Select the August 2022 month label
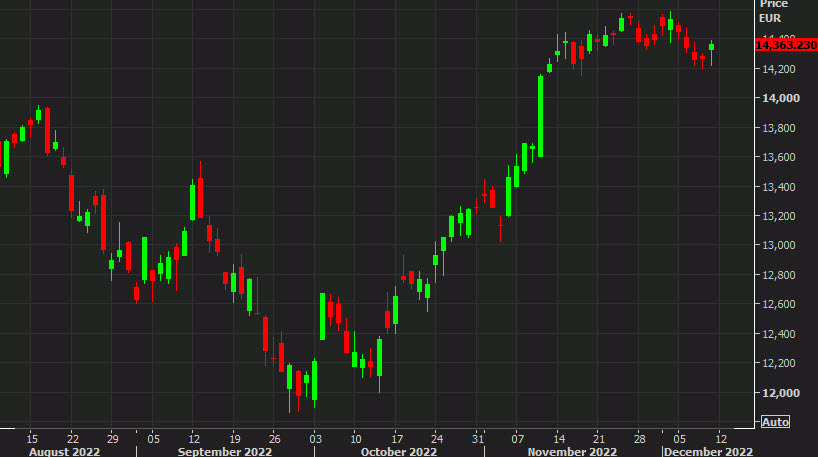The height and width of the screenshot is (457, 818). 64,451
